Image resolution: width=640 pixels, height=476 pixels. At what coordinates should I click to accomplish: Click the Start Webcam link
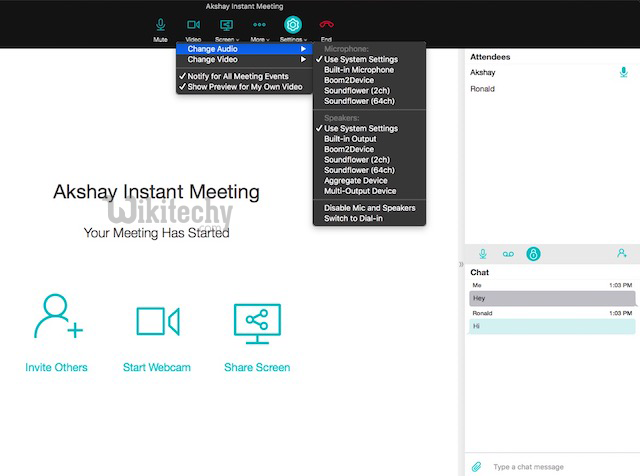(x=157, y=367)
